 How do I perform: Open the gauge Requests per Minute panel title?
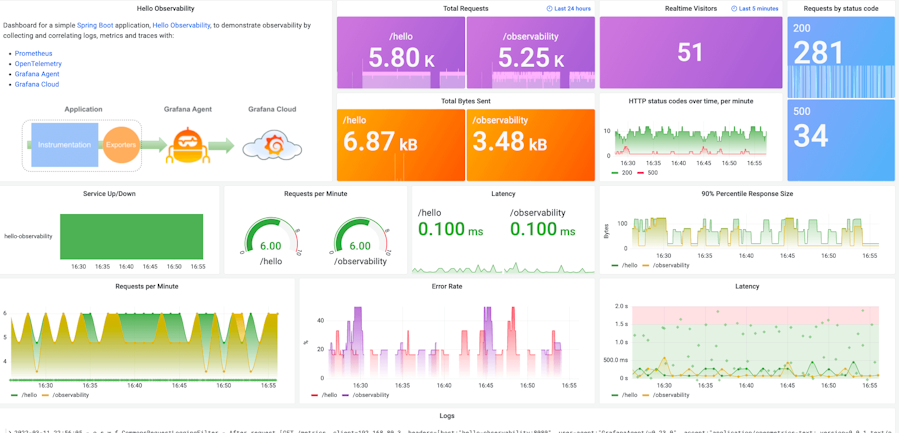coord(315,194)
